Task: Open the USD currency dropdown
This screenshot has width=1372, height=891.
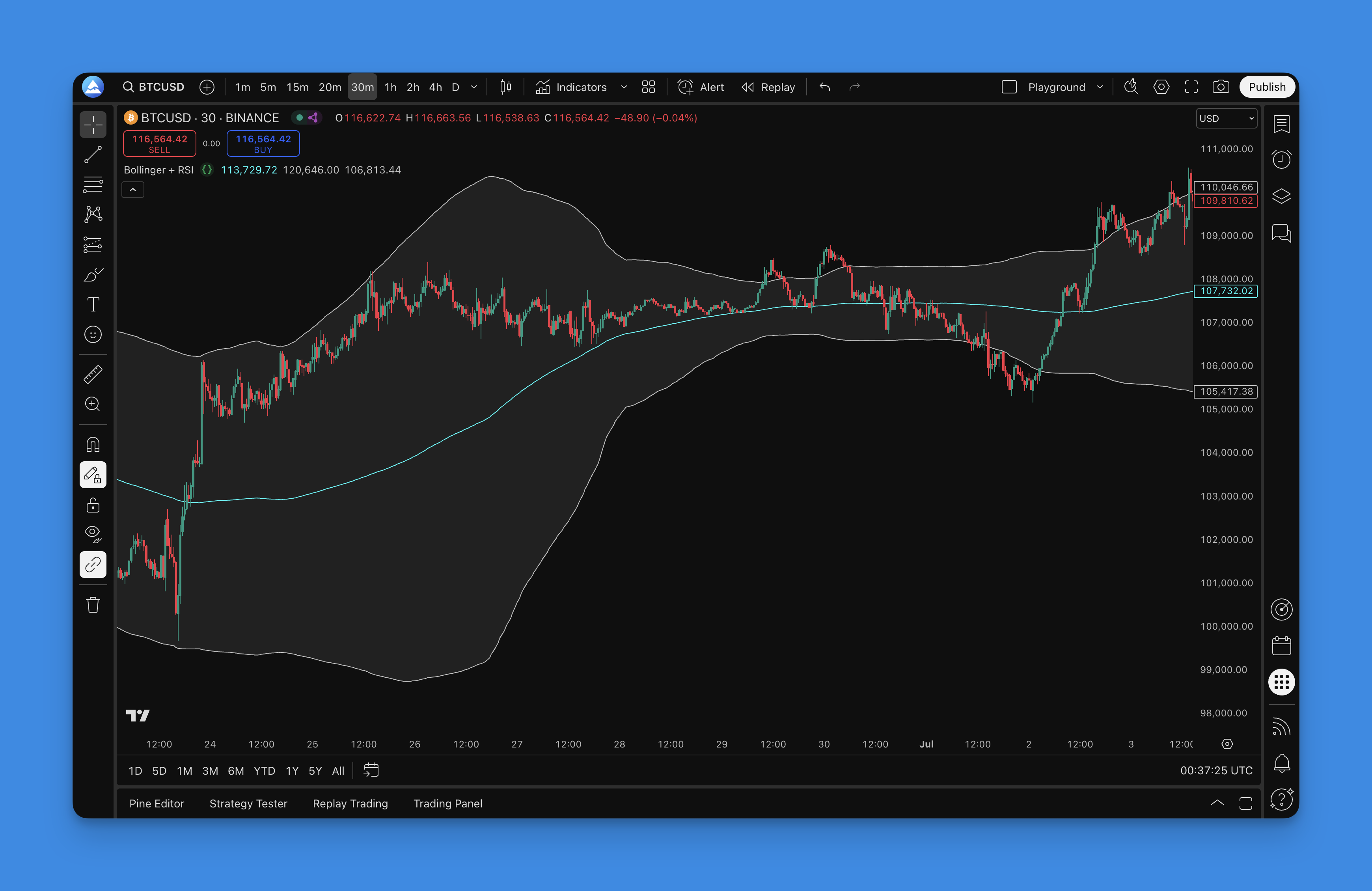Action: [1226, 118]
